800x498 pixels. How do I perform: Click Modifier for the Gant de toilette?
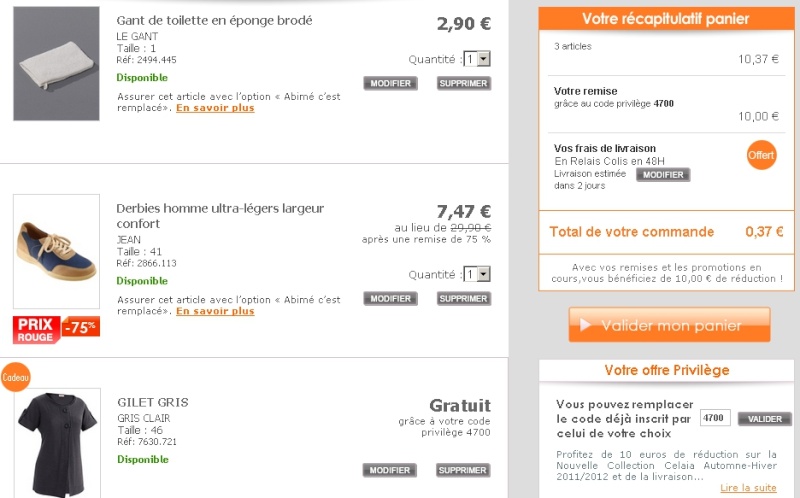click(390, 83)
